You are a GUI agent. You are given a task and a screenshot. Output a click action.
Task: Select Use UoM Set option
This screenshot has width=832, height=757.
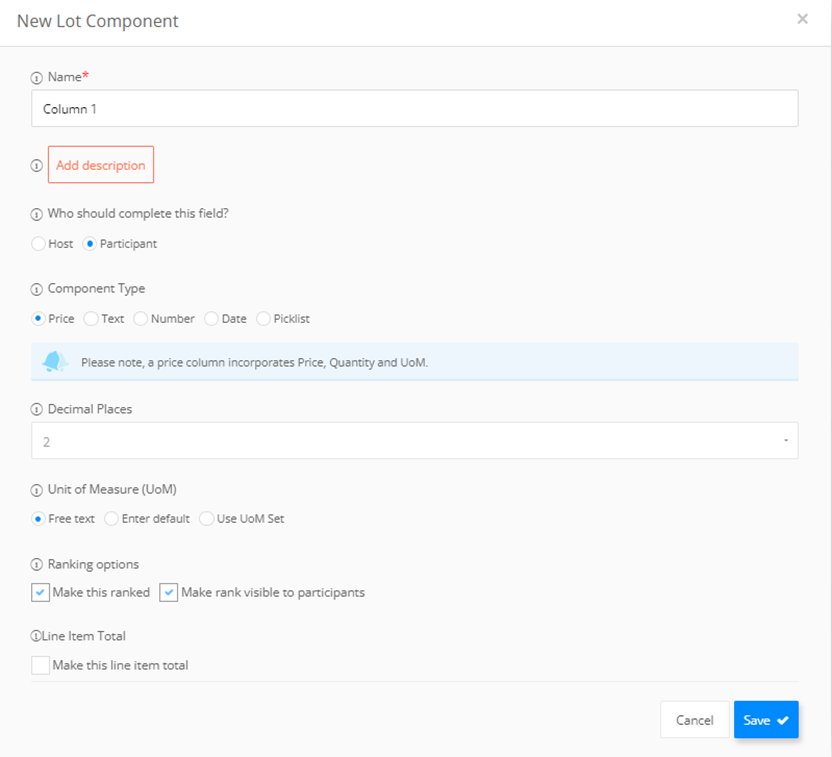pos(206,518)
